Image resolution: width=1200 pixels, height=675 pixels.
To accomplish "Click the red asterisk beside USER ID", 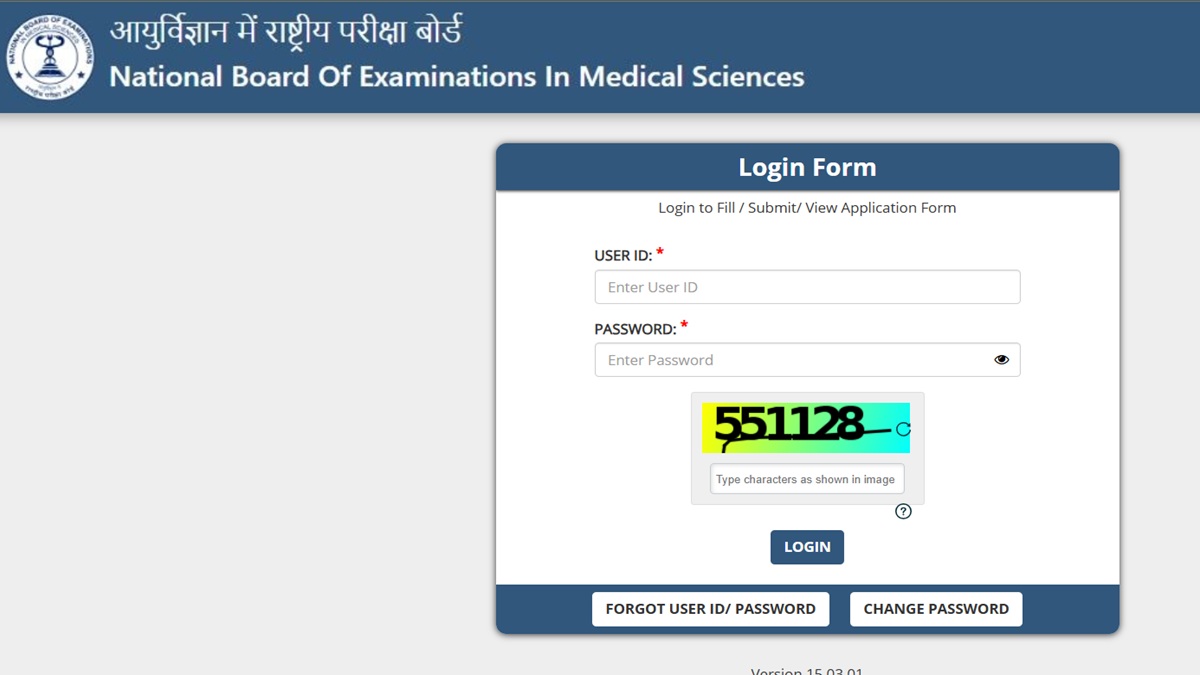I will [x=660, y=253].
